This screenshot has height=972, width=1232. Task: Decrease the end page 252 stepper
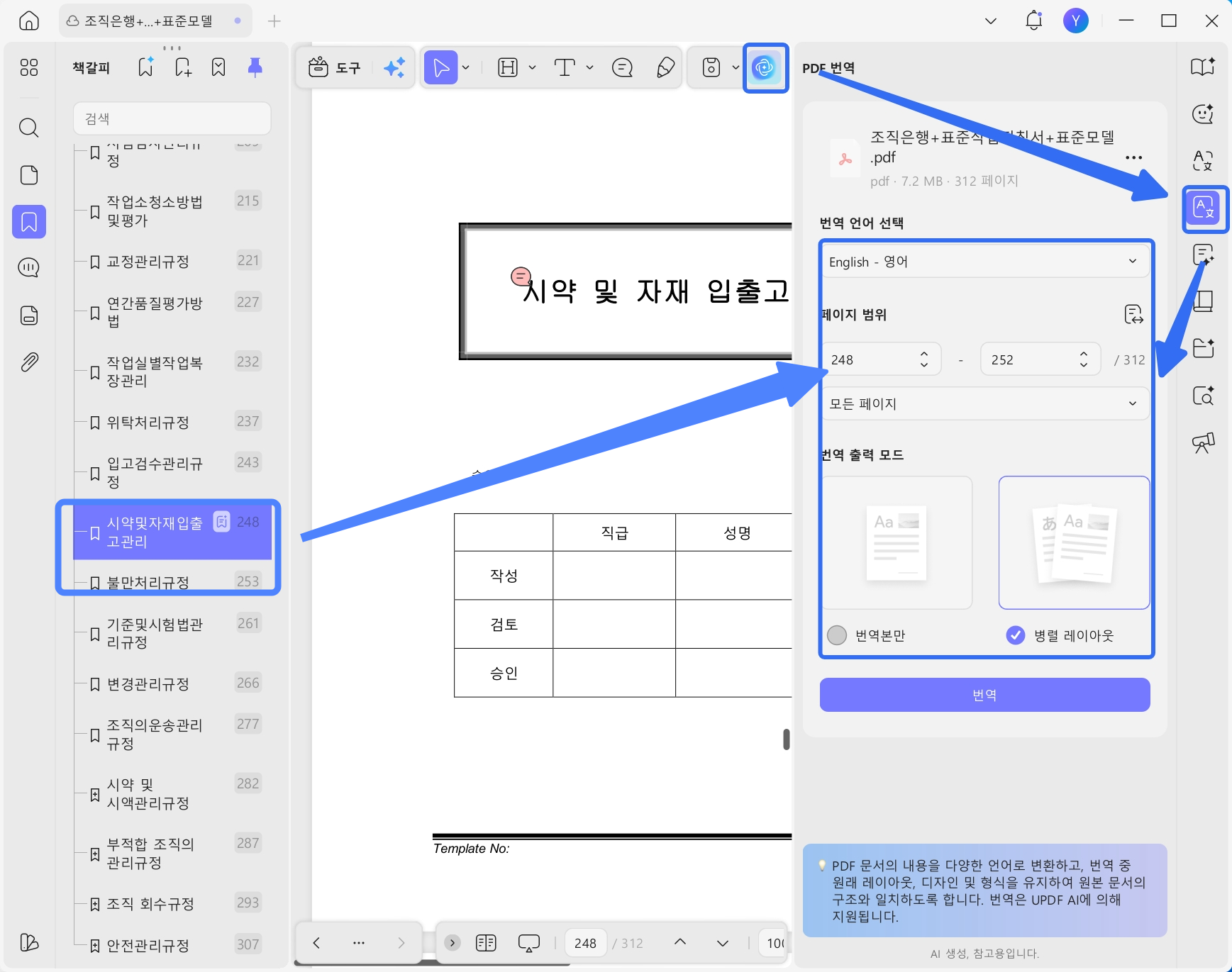1084,365
